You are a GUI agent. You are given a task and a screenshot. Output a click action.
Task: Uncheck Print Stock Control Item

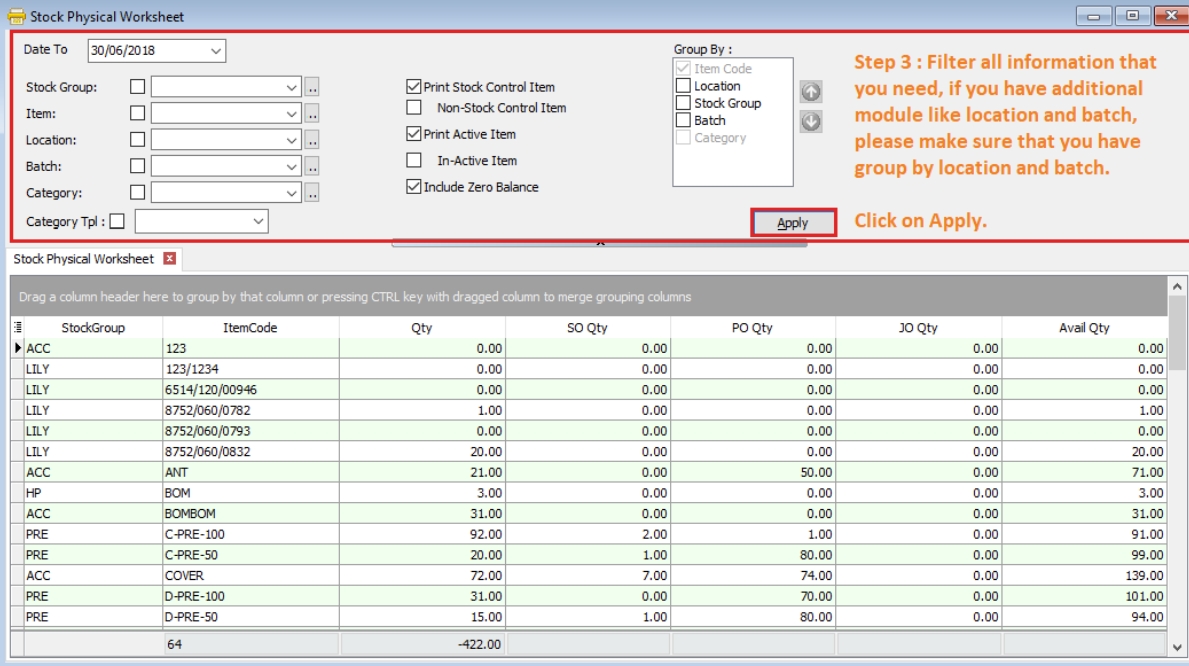point(414,87)
